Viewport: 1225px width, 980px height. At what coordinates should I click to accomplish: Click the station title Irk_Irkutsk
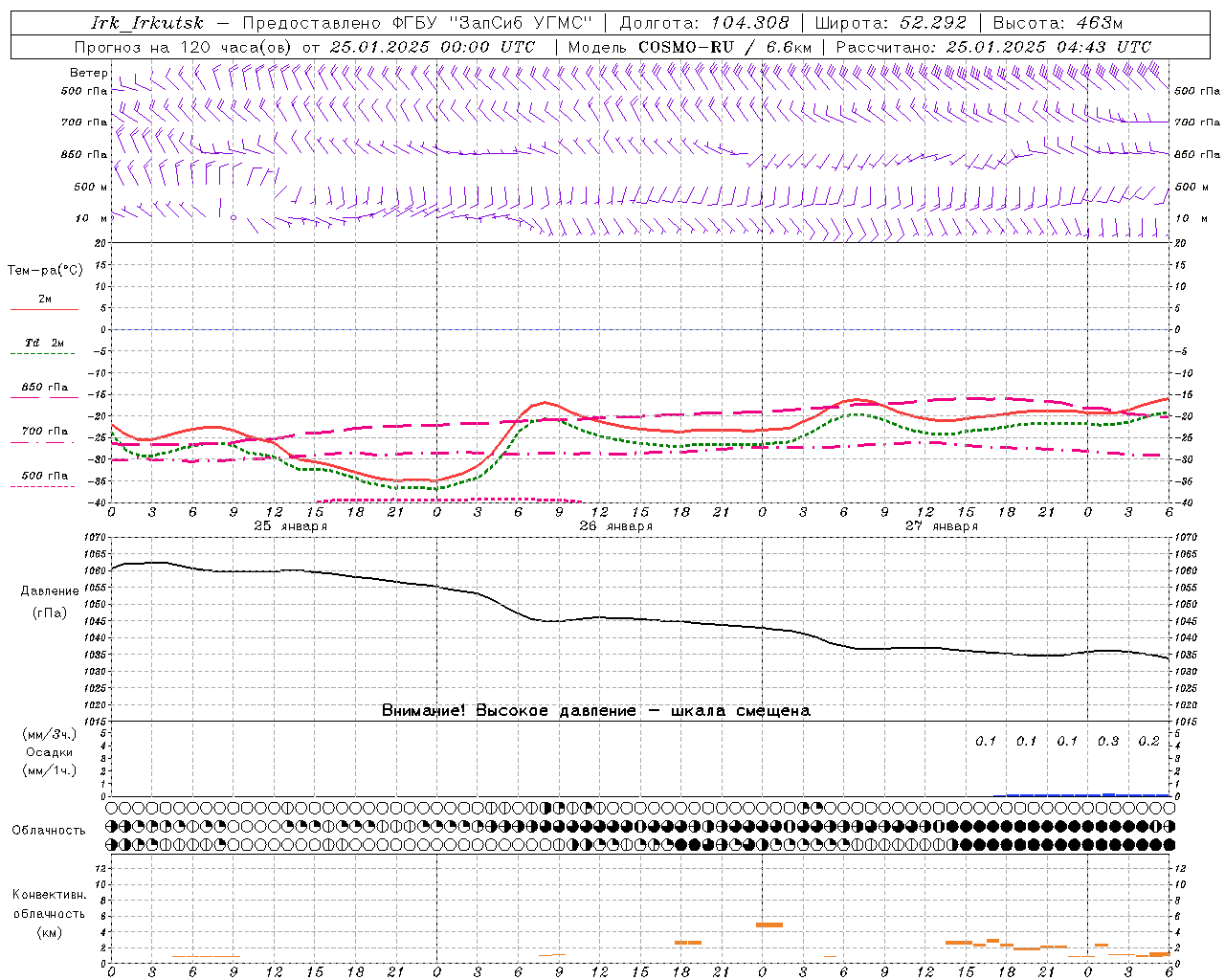point(146,23)
